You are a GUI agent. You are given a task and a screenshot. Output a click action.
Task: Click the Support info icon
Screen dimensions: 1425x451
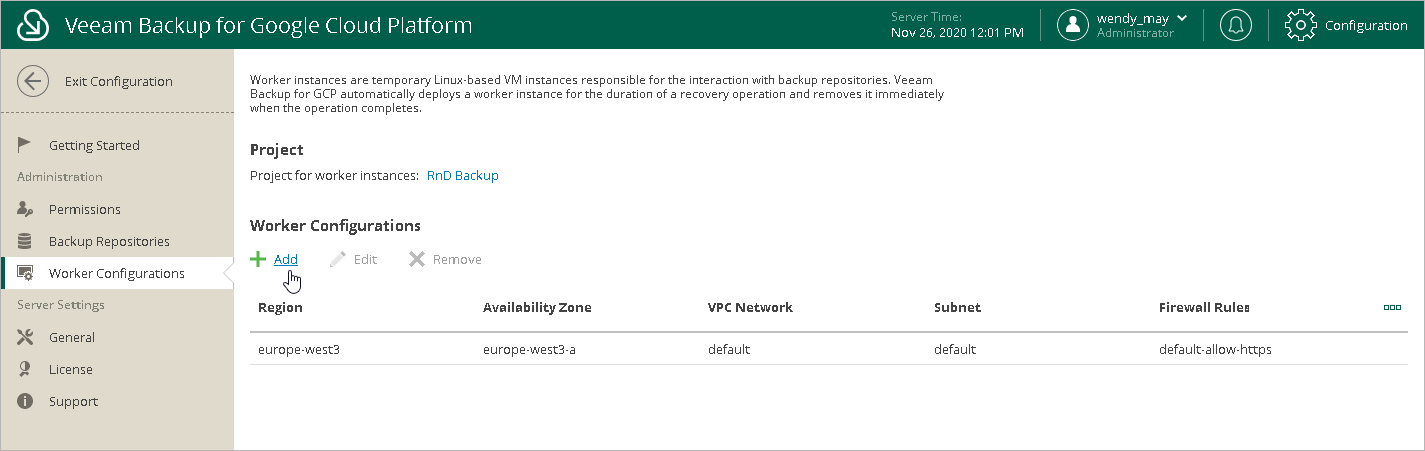26,401
